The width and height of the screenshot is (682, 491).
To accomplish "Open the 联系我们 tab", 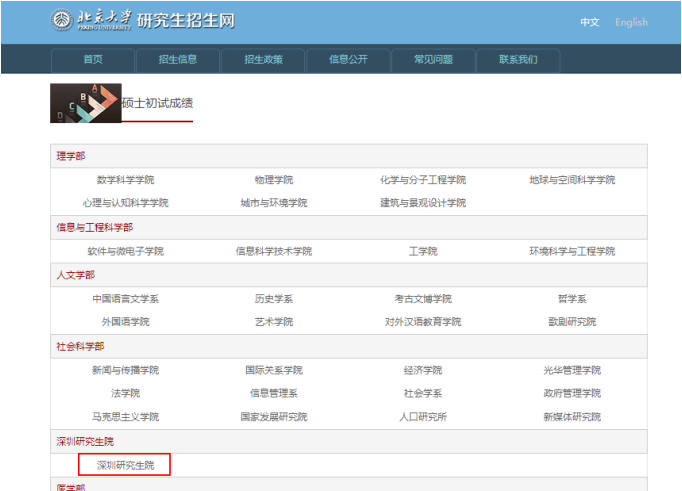I will [518, 60].
